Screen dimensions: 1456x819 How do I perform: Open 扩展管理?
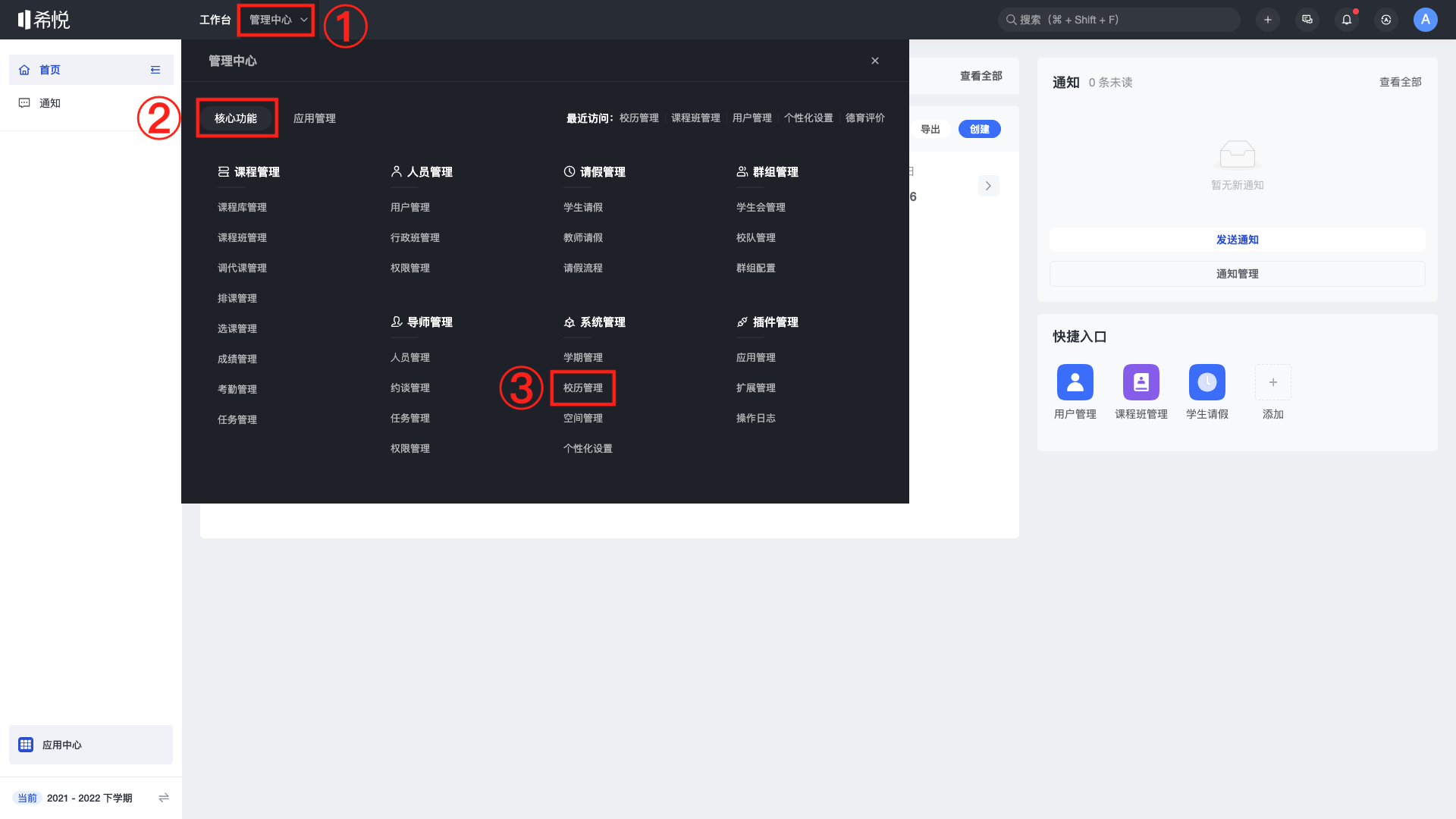[756, 388]
